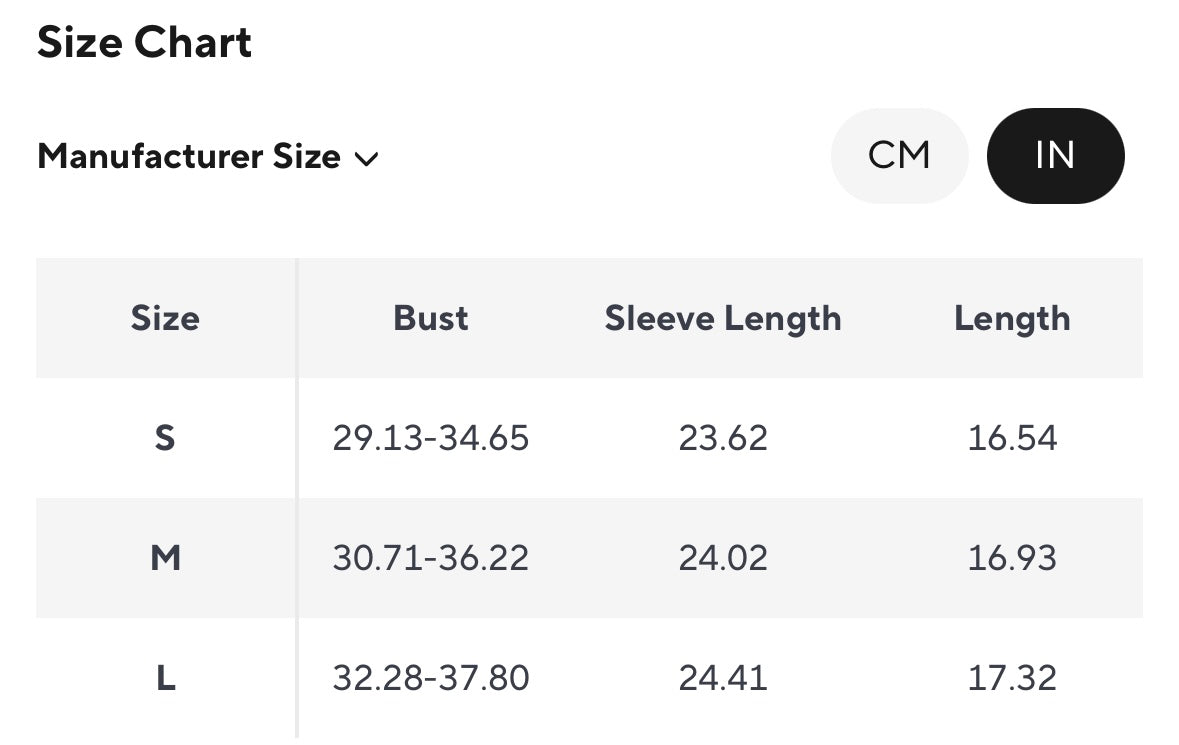Click the Bust column header
Screen dimensions: 1179x745
coord(431,318)
